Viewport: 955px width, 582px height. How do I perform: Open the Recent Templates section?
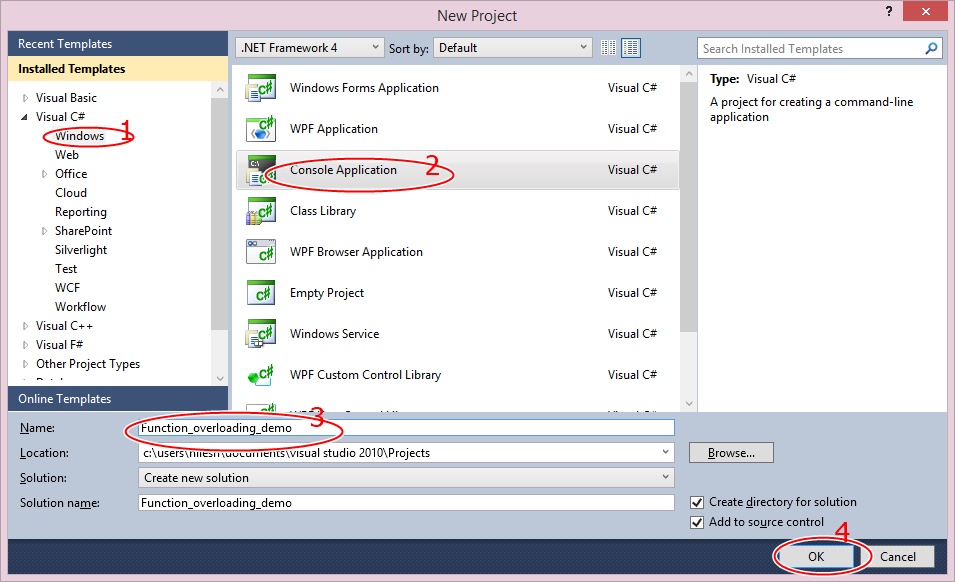click(x=118, y=44)
